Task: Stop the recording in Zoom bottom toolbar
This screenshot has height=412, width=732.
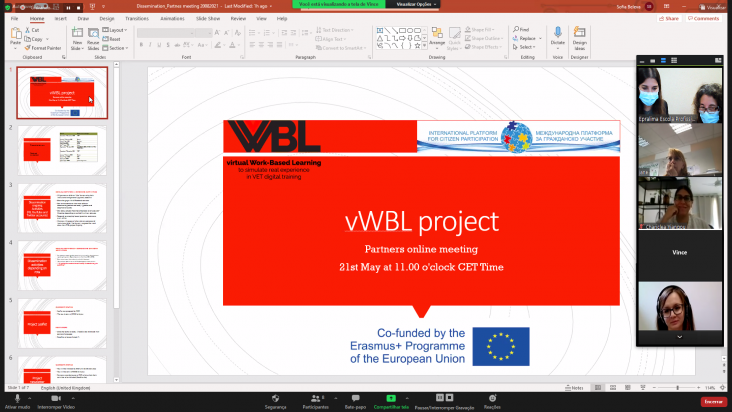Action: point(450,398)
